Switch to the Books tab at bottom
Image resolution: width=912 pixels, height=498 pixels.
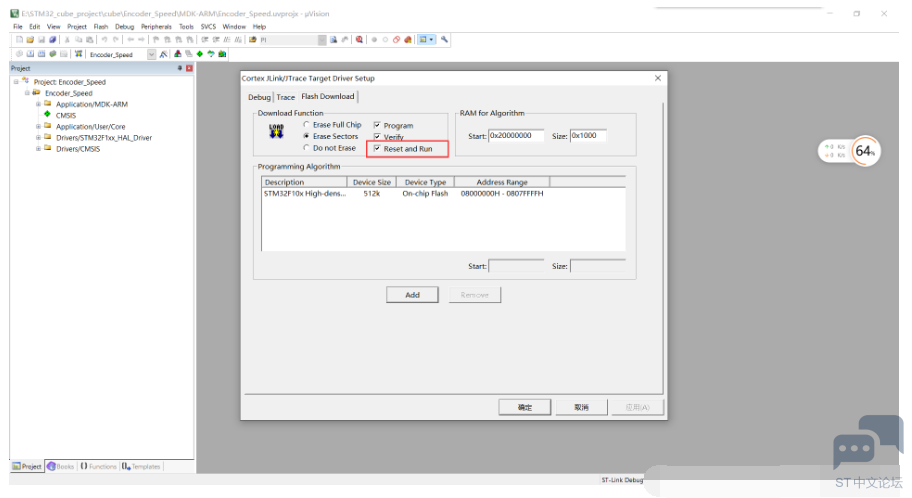click(x=61, y=467)
